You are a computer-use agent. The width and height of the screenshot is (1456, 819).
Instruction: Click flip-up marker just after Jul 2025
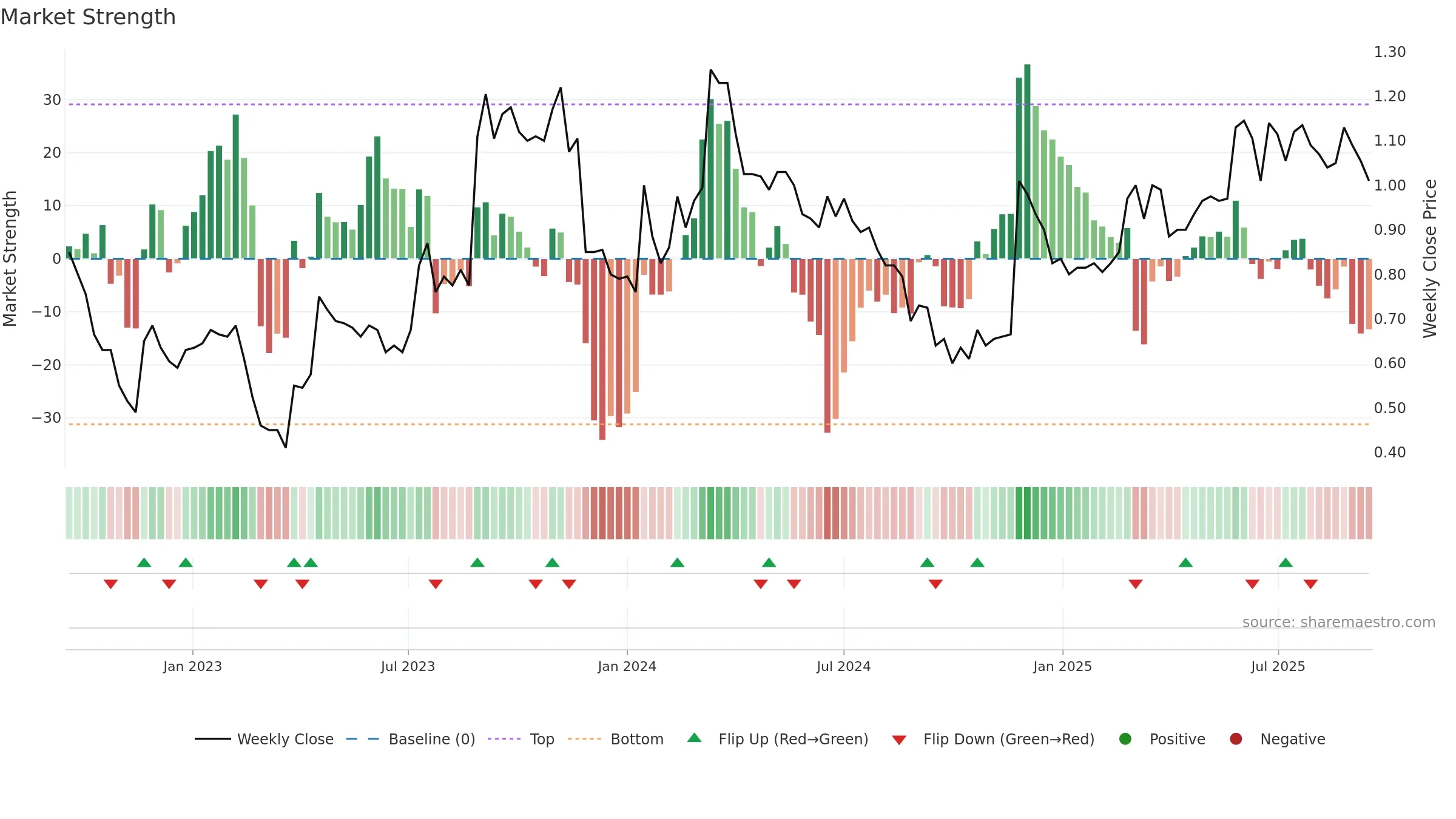[1286, 562]
